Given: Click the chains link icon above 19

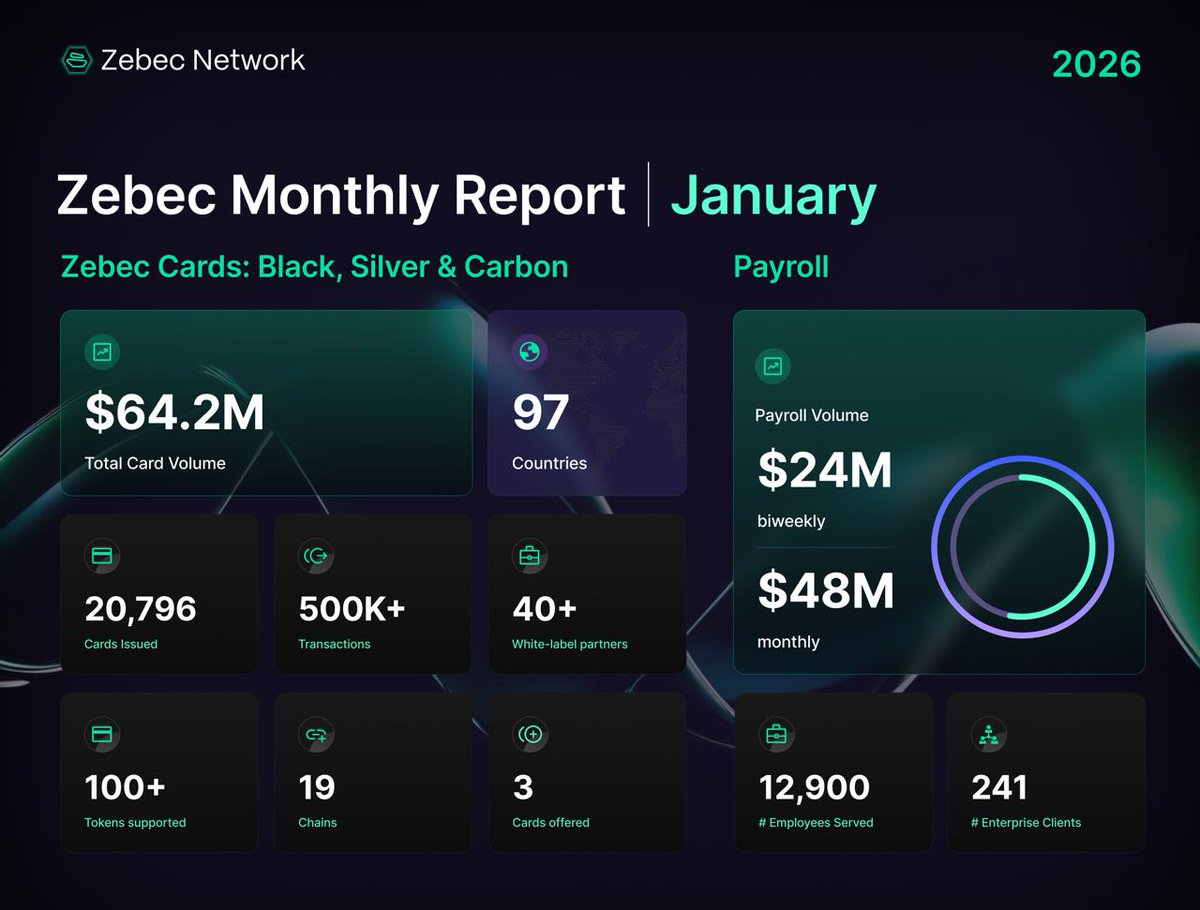Looking at the screenshot, I should point(315,734).
